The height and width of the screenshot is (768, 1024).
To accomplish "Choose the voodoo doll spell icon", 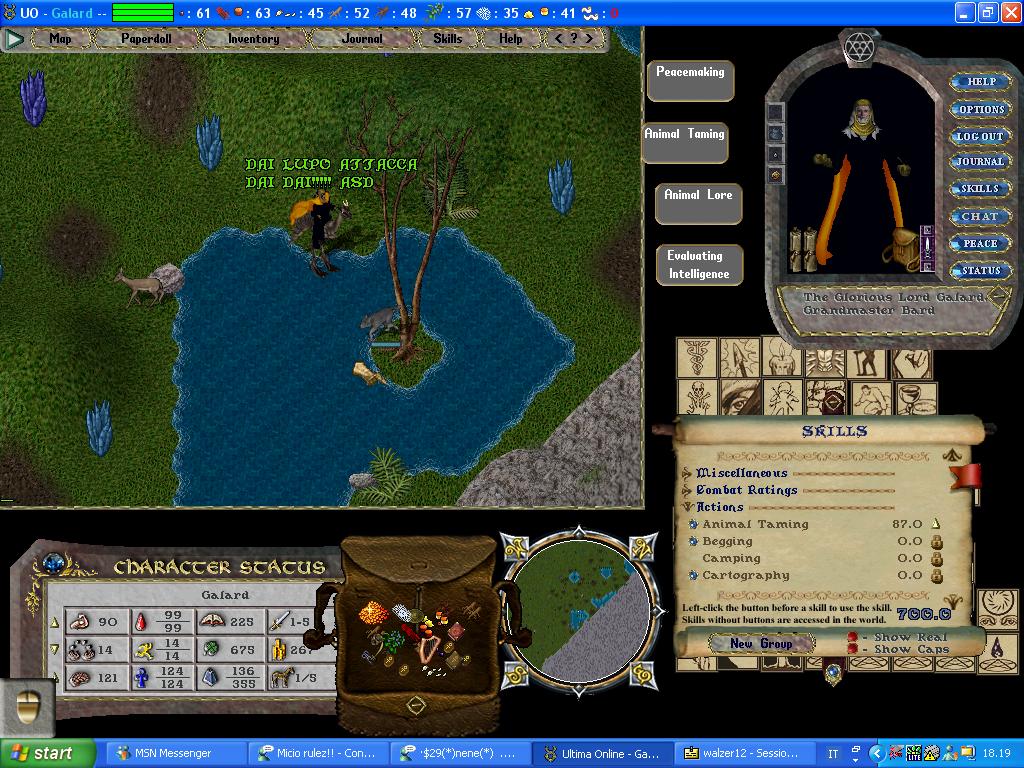I will pos(783,398).
